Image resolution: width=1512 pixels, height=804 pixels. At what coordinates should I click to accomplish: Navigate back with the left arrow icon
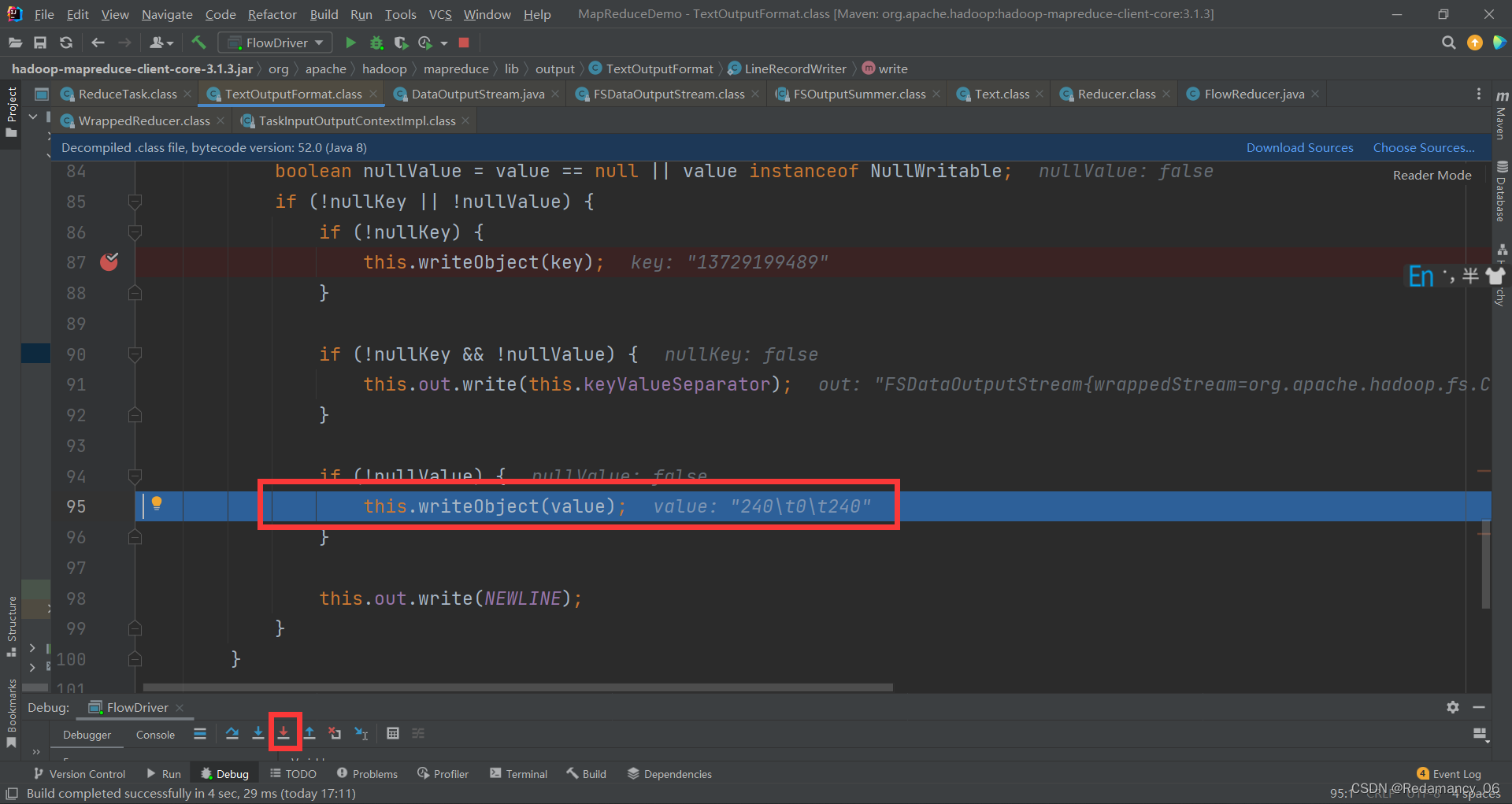click(x=98, y=43)
